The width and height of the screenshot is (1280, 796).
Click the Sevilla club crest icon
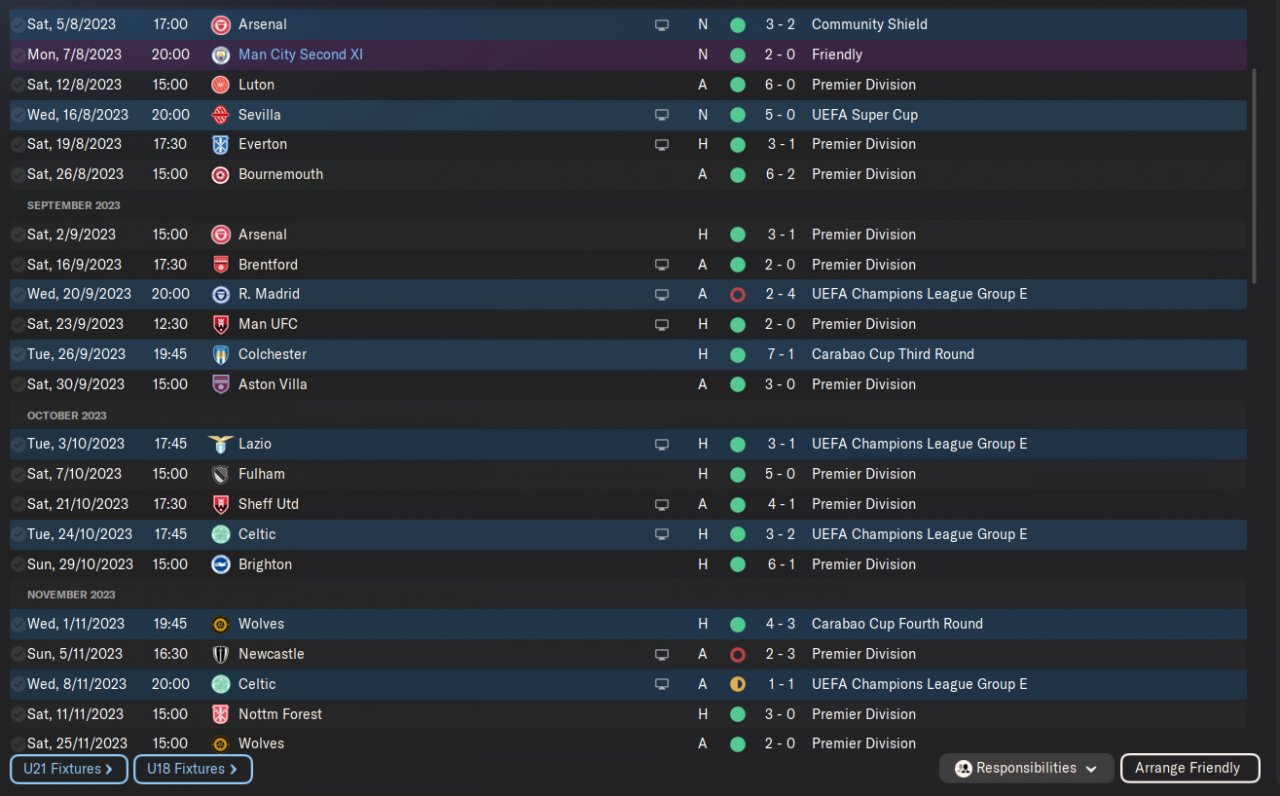pyautogui.click(x=221, y=115)
